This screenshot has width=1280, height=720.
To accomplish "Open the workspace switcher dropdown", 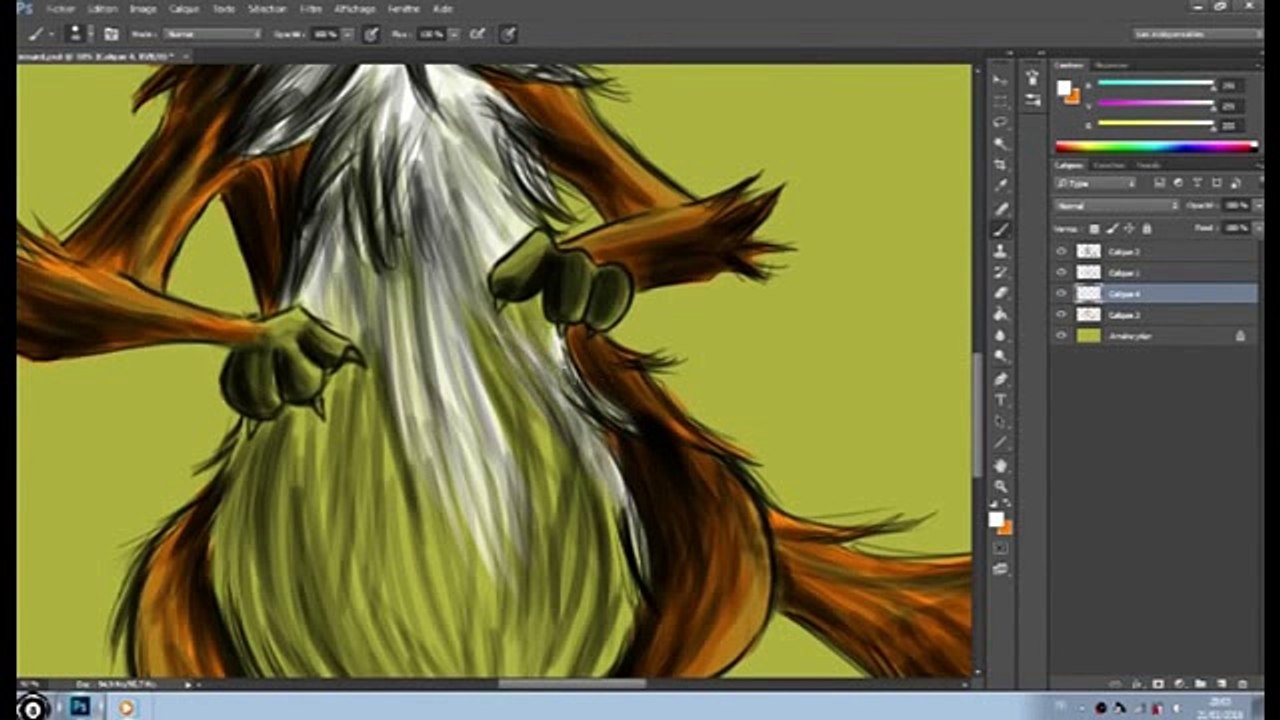I will [1197, 34].
